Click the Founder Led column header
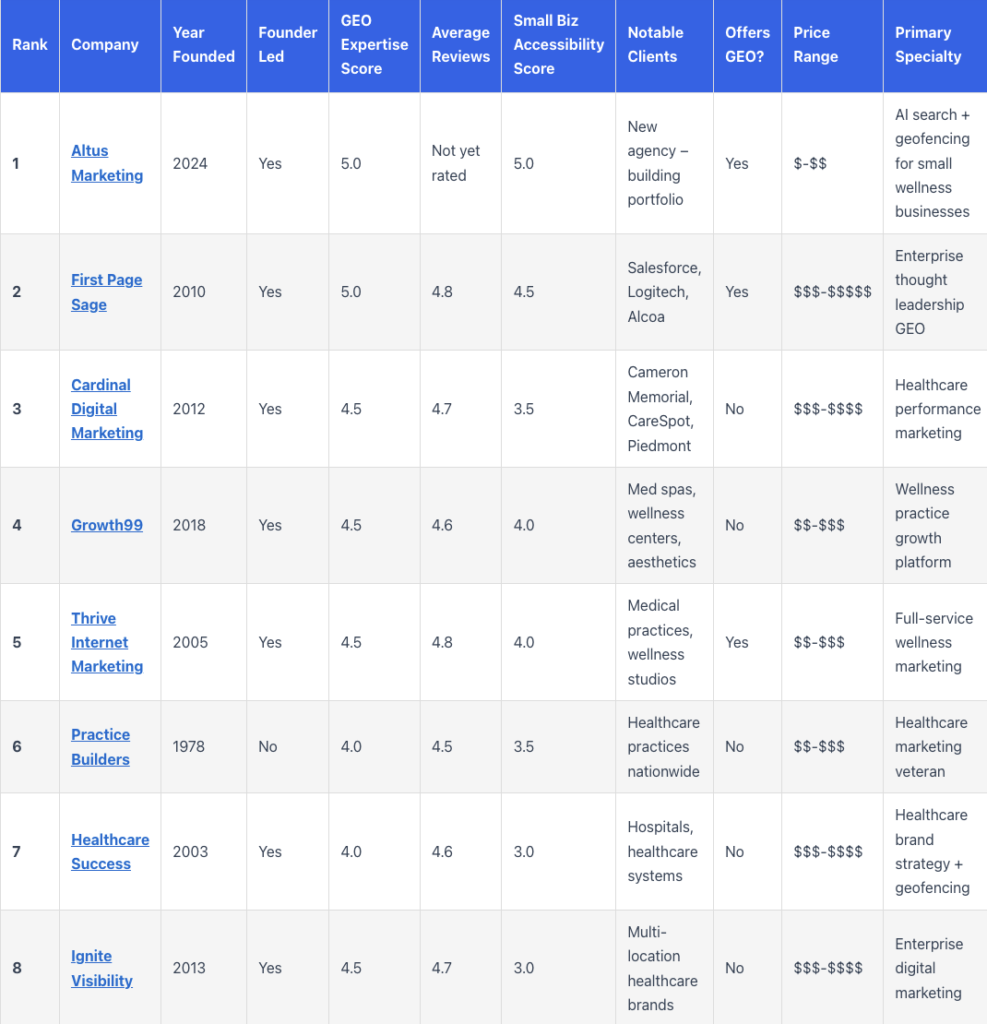This screenshot has width=987, height=1024. [x=287, y=45]
